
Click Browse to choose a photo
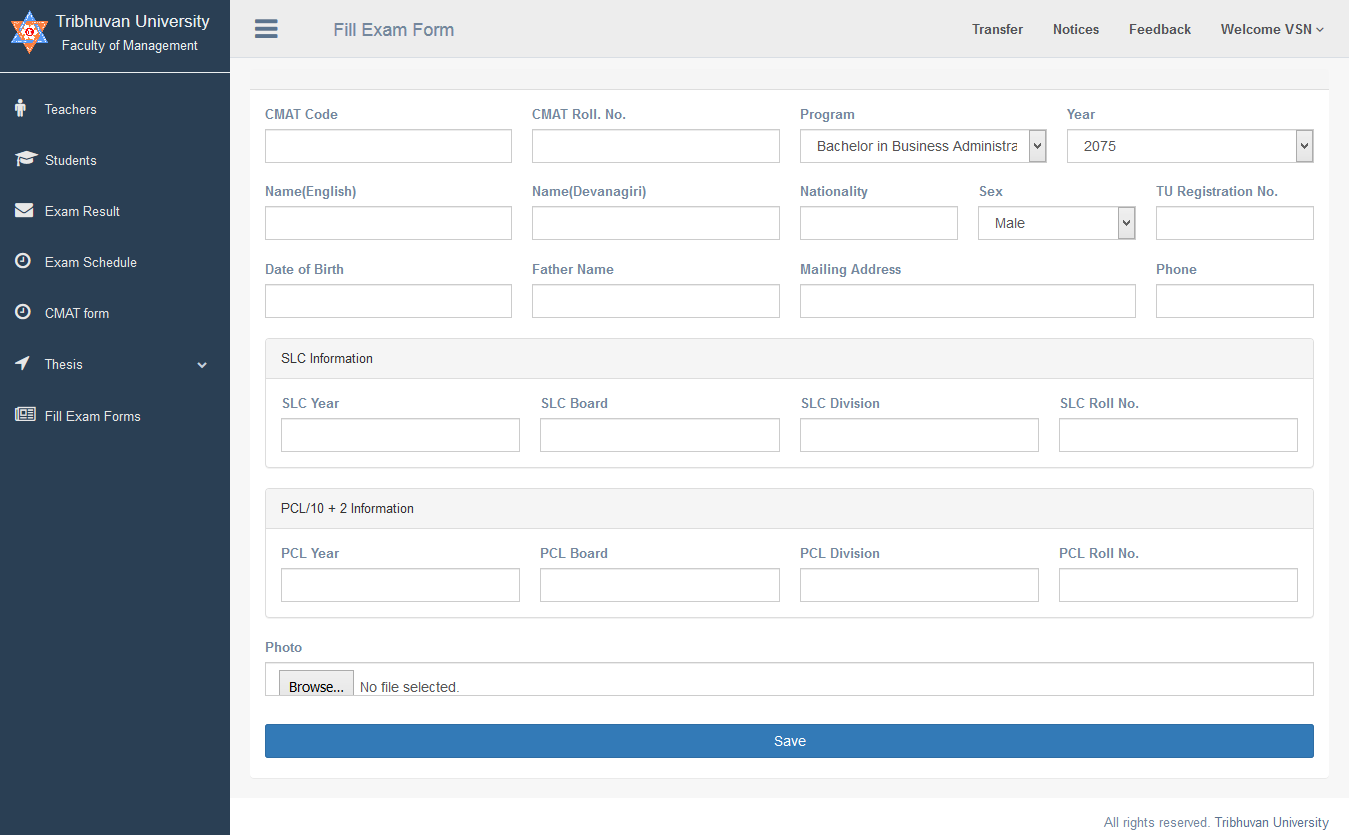coord(316,685)
